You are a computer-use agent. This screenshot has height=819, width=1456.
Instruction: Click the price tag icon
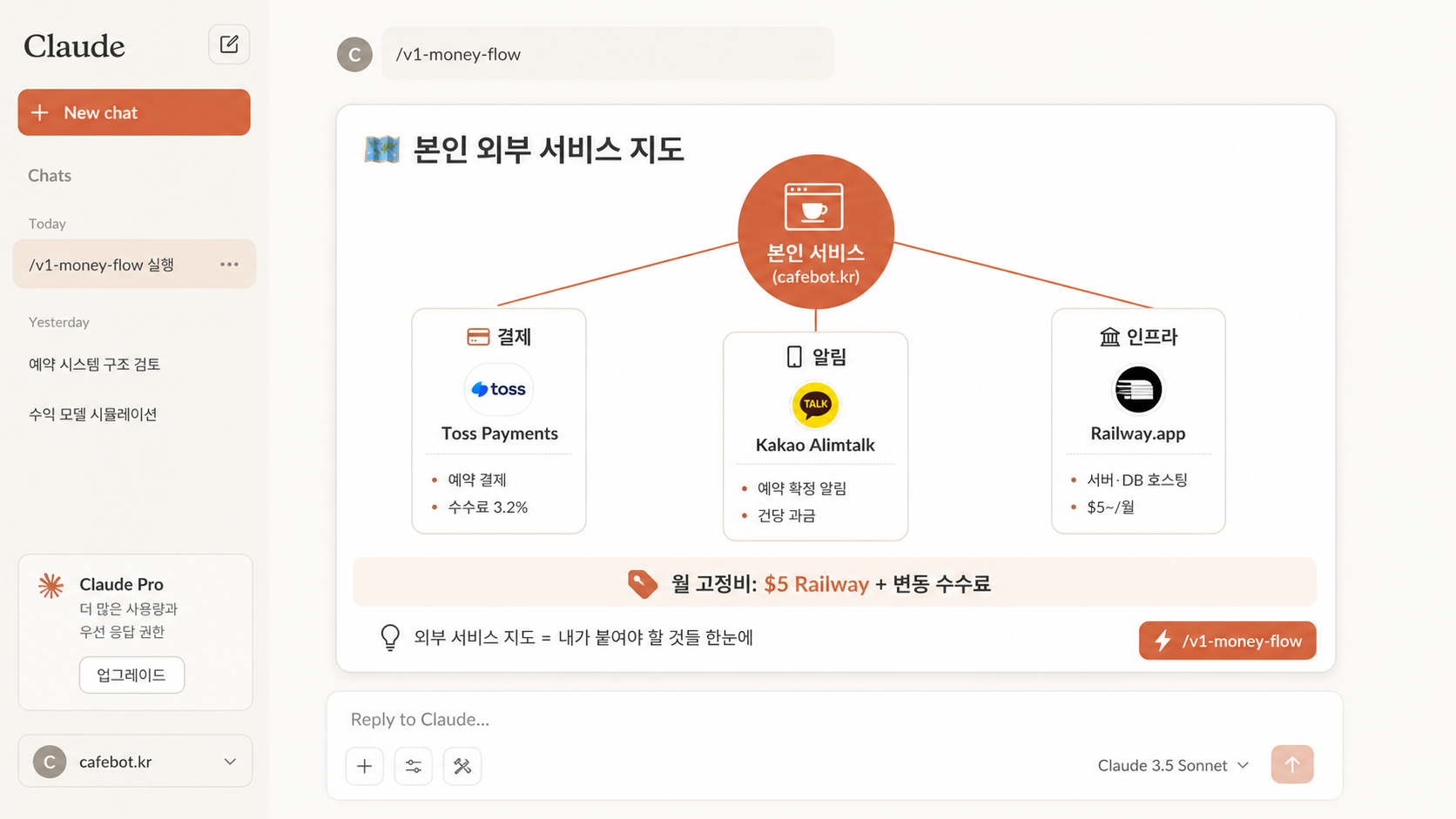[x=643, y=584]
